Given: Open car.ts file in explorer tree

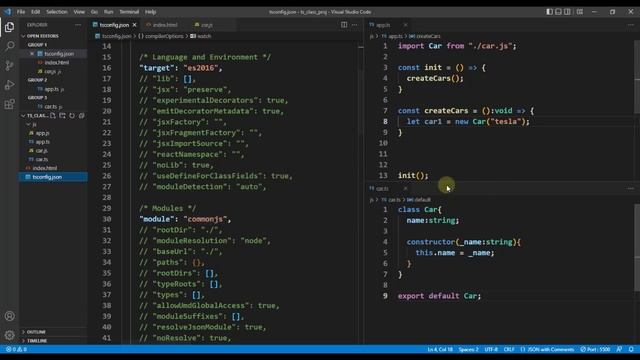Looking at the screenshot, I should (x=41, y=159).
